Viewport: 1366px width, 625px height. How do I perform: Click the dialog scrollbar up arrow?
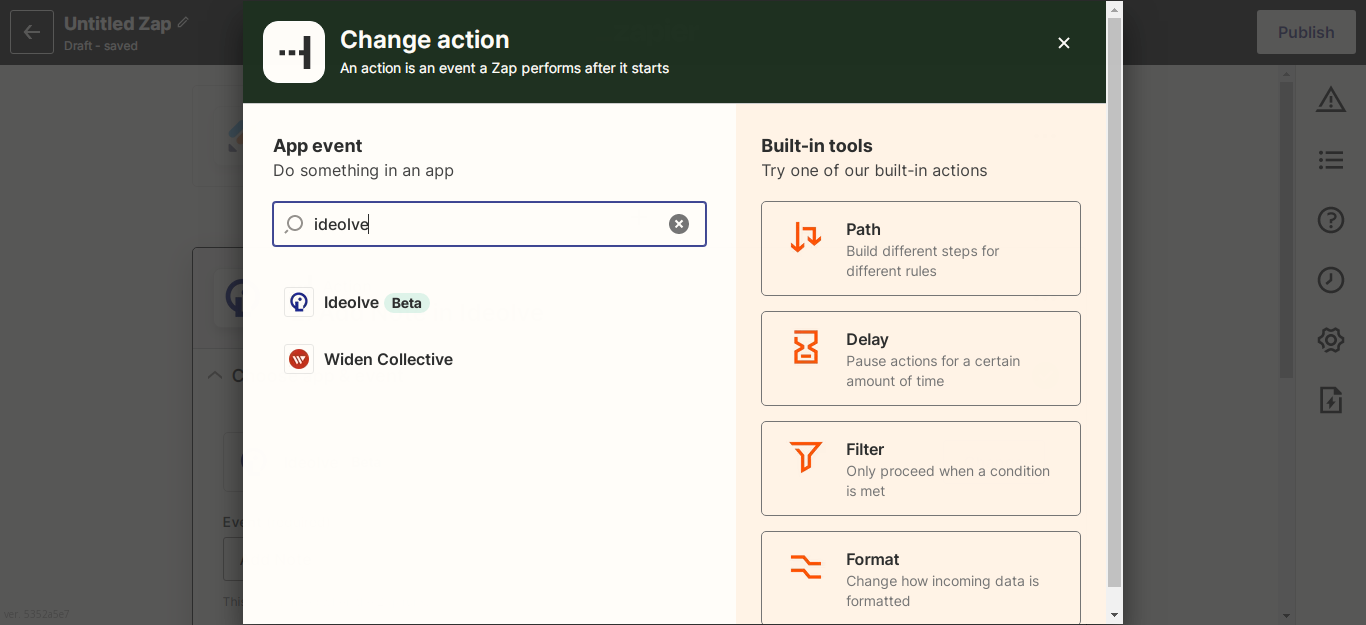[x=1115, y=9]
